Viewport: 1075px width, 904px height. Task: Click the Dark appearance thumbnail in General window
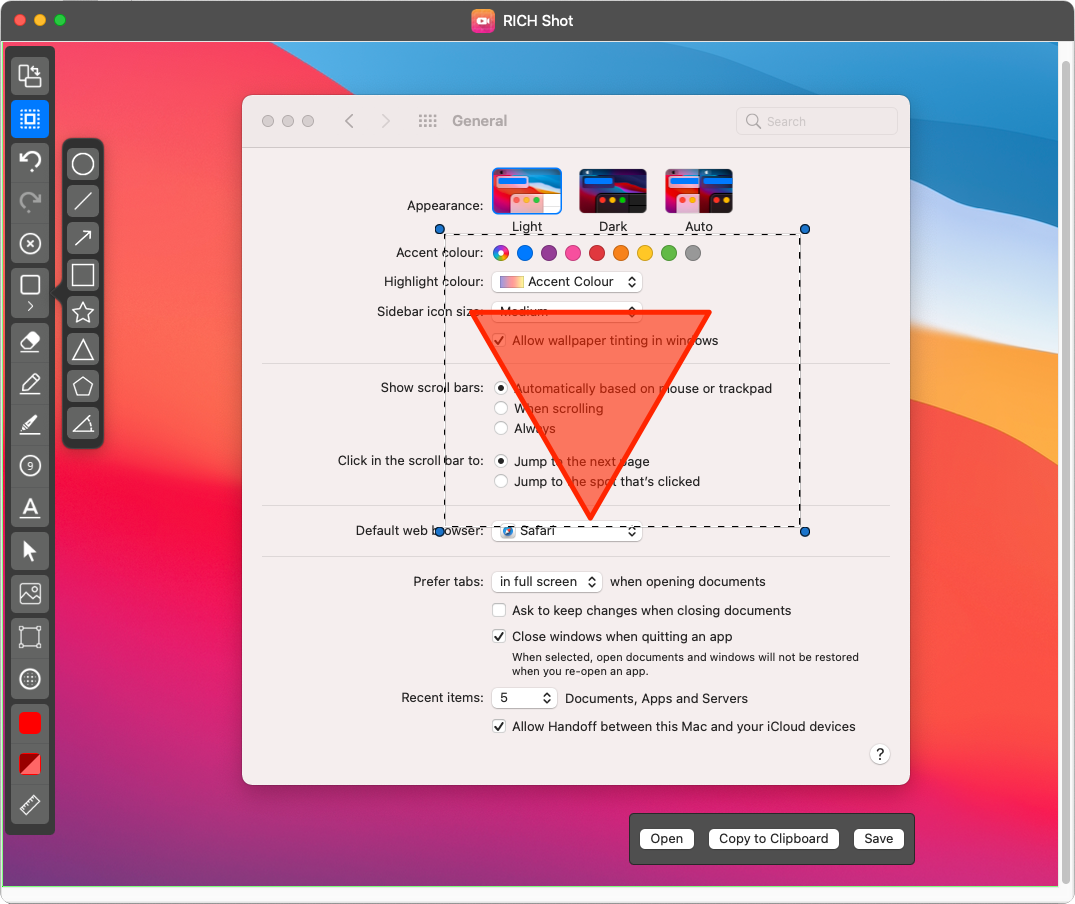(x=612, y=191)
